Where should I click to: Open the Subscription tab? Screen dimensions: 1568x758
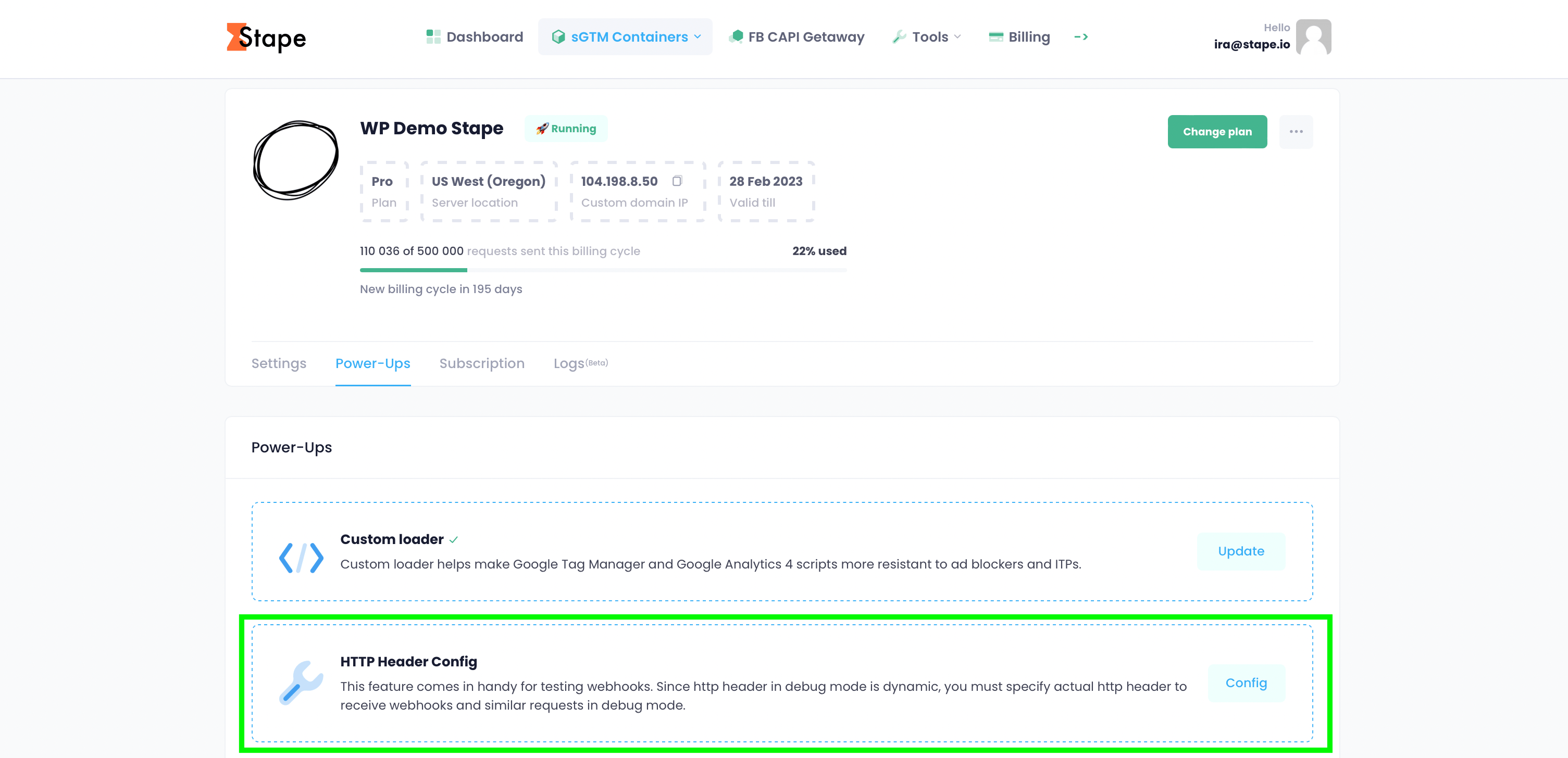click(x=482, y=363)
